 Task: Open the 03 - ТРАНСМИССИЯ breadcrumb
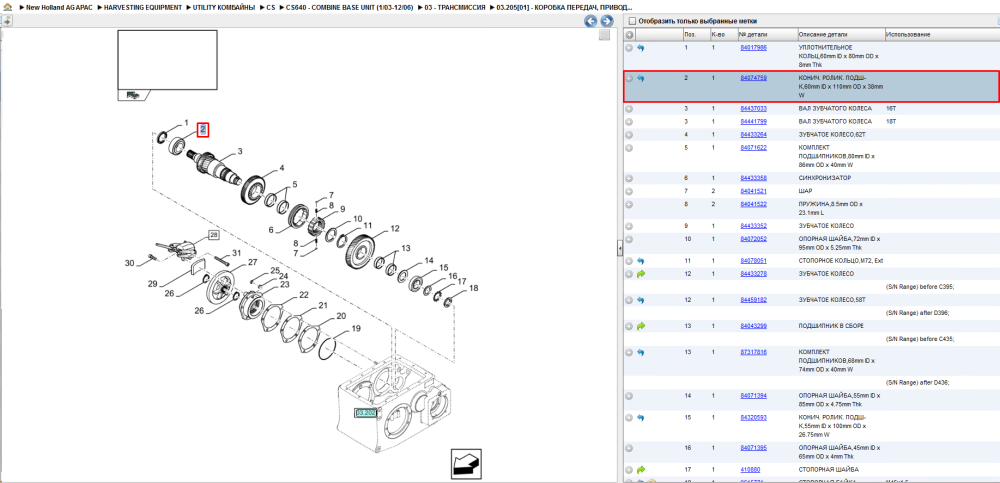(x=455, y=7)
